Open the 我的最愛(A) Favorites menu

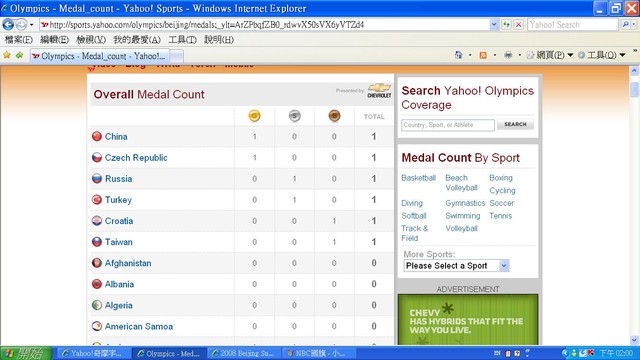(137, 40)
